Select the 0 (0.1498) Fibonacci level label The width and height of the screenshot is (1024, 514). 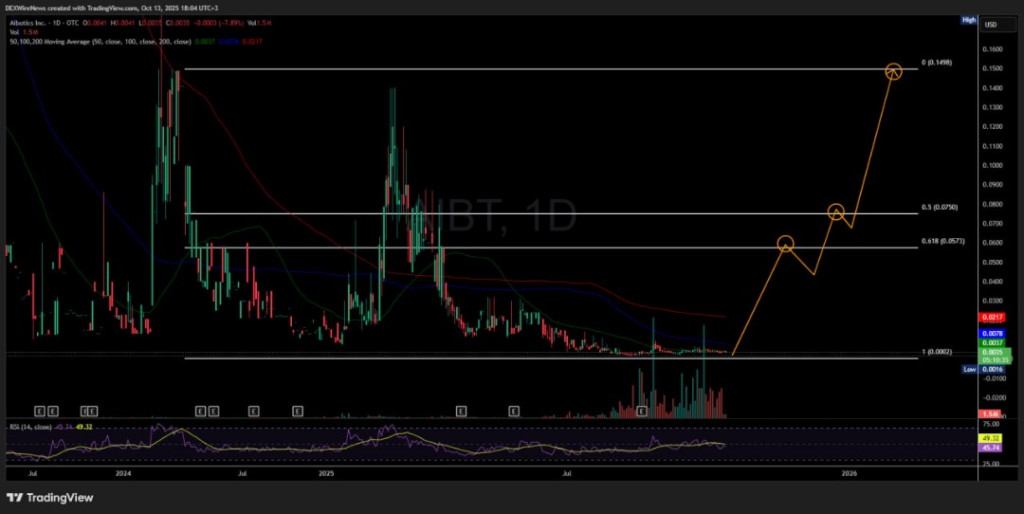935,62
